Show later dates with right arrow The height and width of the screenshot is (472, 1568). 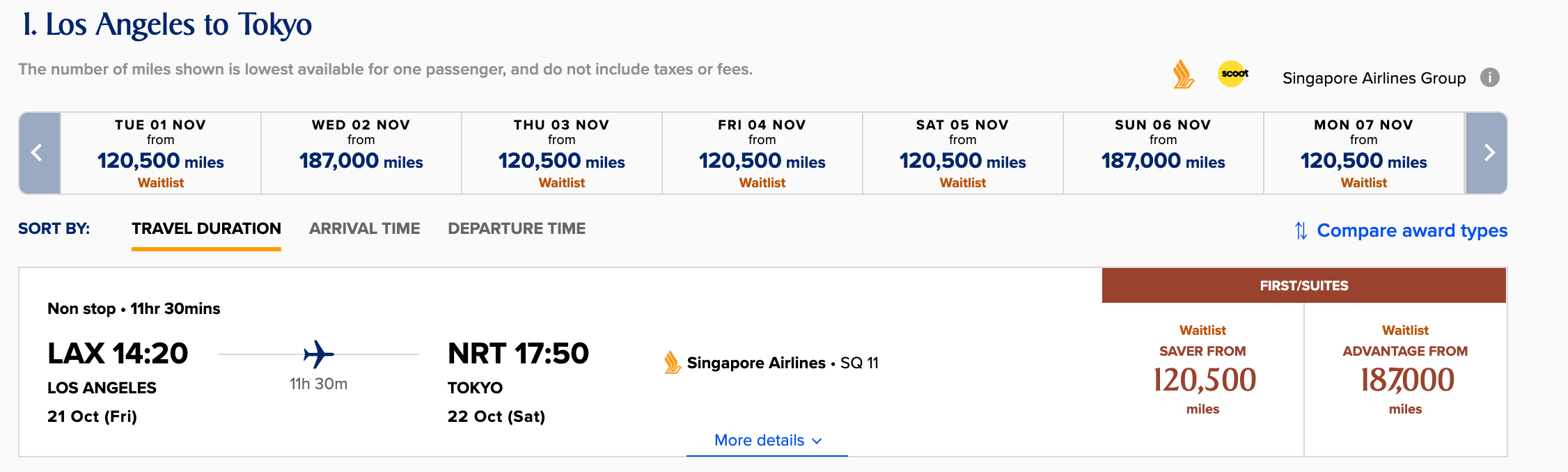pyautogui.click(x=1487, y=152)
